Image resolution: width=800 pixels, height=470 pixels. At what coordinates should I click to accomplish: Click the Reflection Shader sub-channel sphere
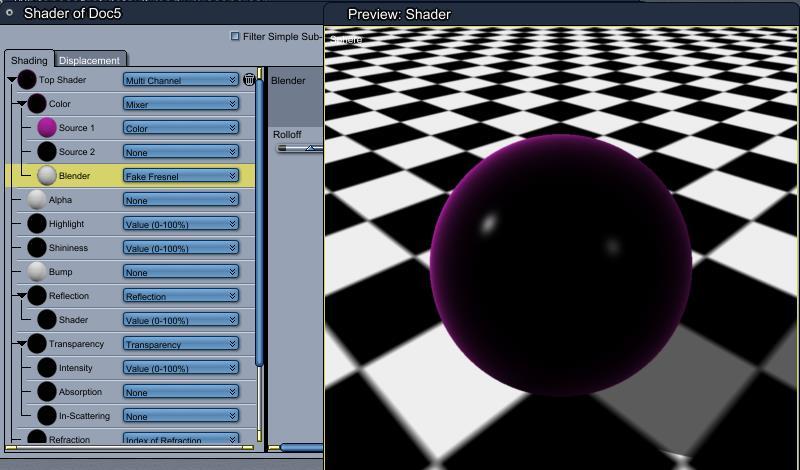(x=47, y=319)
